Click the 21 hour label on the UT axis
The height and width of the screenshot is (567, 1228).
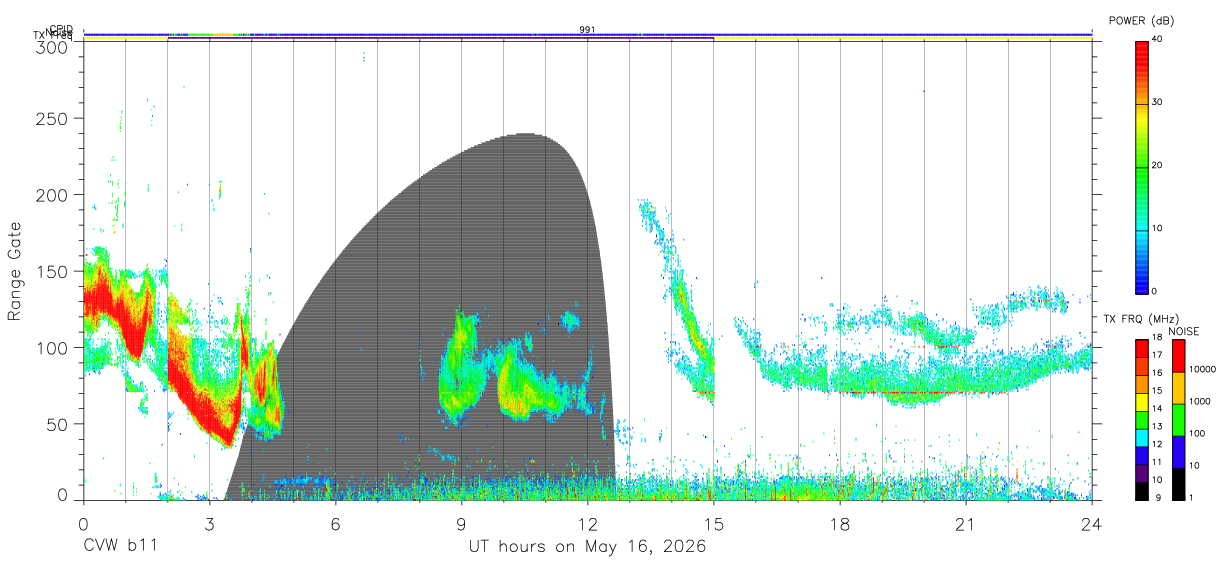point(966,523)
